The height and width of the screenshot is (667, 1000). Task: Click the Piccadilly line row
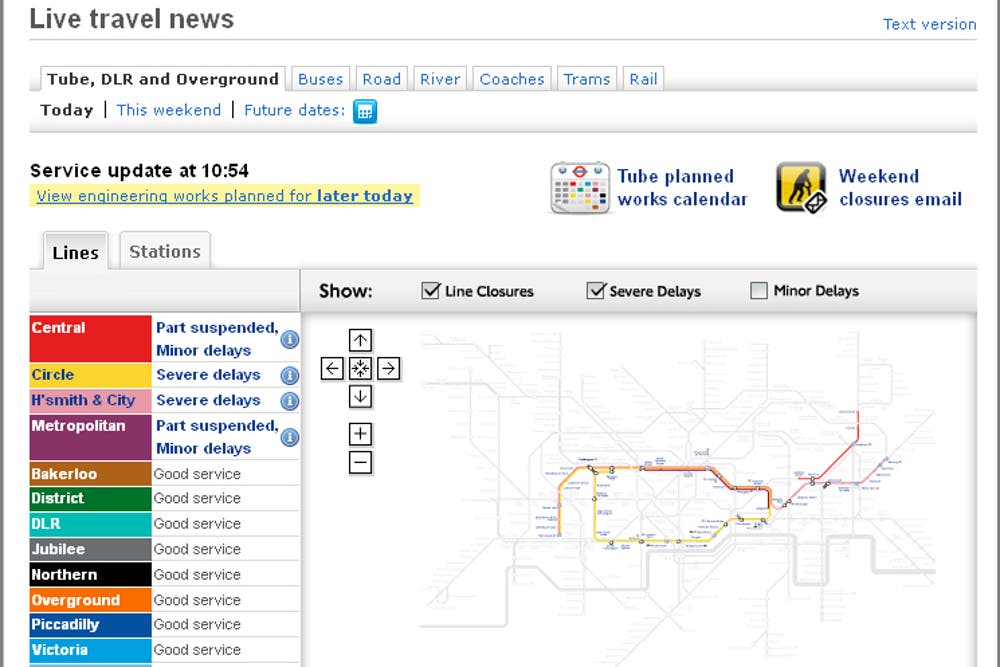point(165,624)
